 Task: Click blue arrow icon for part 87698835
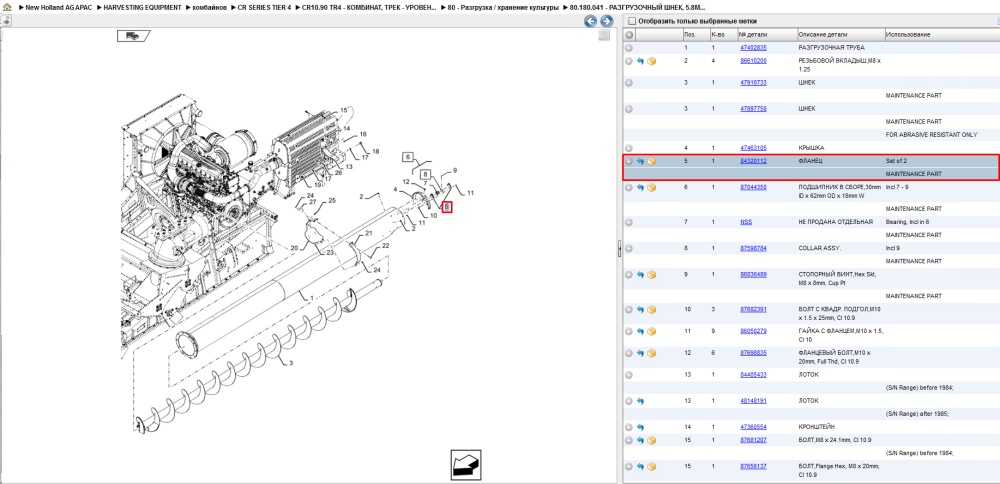click(x=640, y=353)
